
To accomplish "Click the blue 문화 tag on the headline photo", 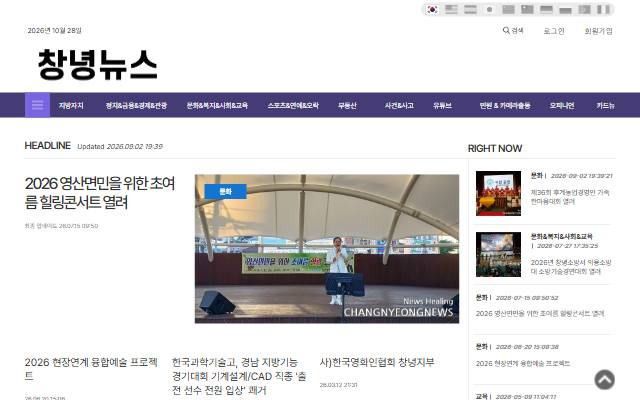I will pos(225,191).
